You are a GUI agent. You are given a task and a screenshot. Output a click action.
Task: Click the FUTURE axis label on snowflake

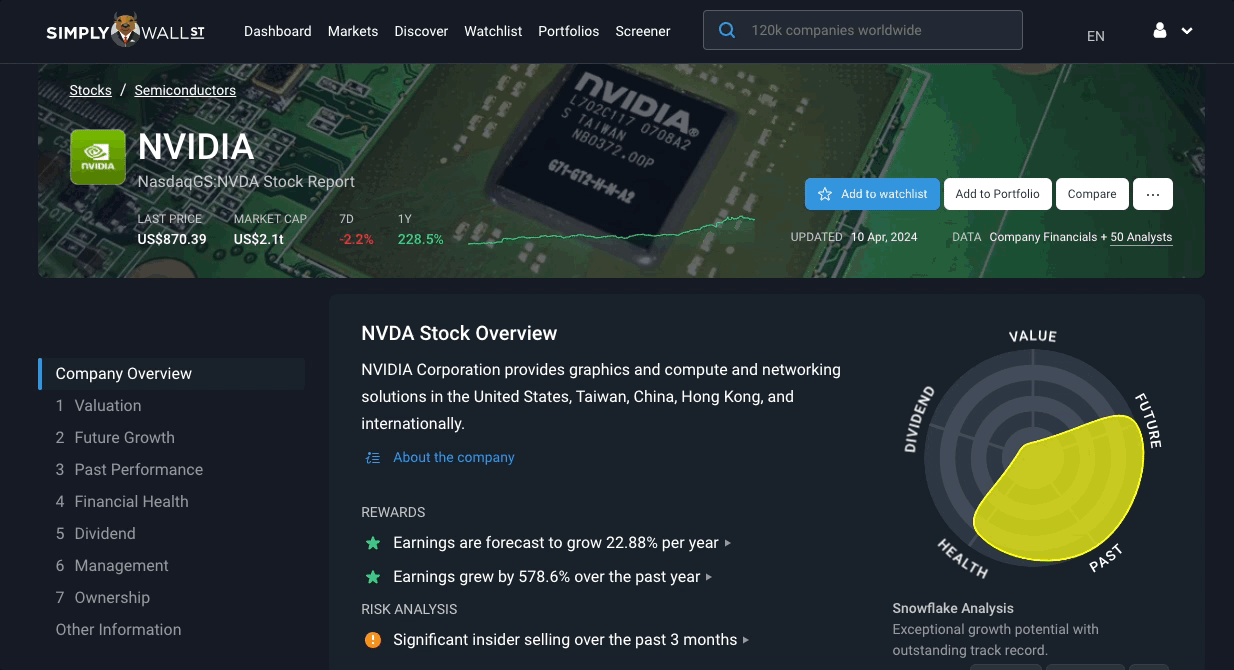1148,420
